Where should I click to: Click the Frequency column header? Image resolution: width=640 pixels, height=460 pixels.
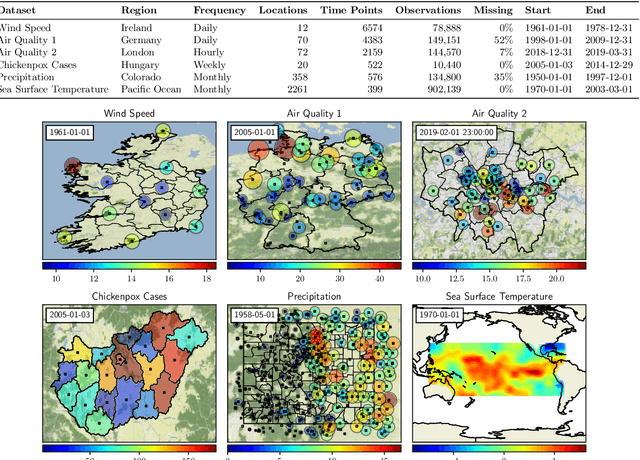220,10
